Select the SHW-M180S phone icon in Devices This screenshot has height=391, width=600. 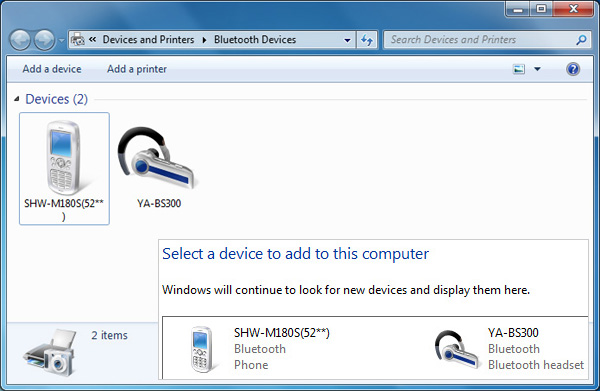[64, 157]
